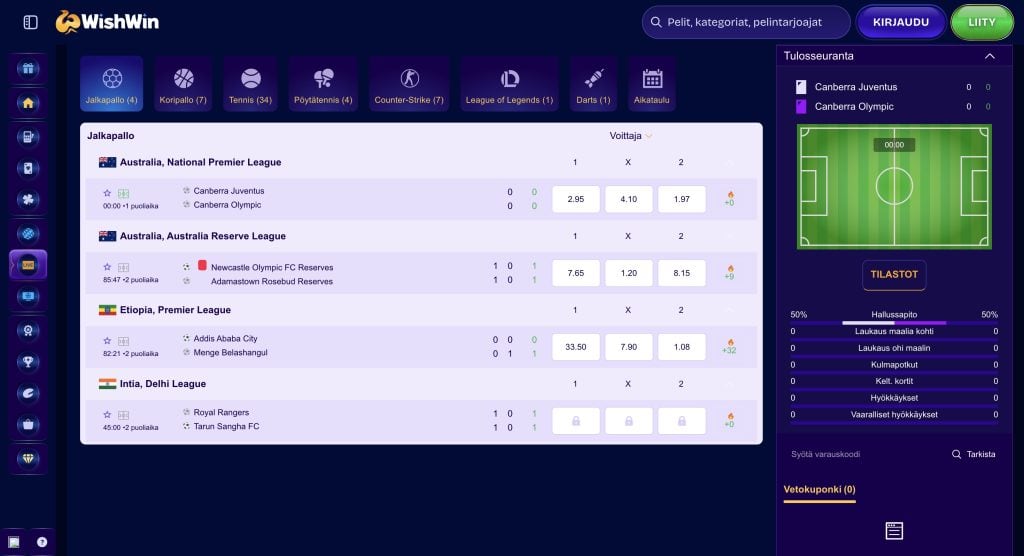
Task: Open pitch view for Canberra Juventus match
Action: tap(123, 193)
